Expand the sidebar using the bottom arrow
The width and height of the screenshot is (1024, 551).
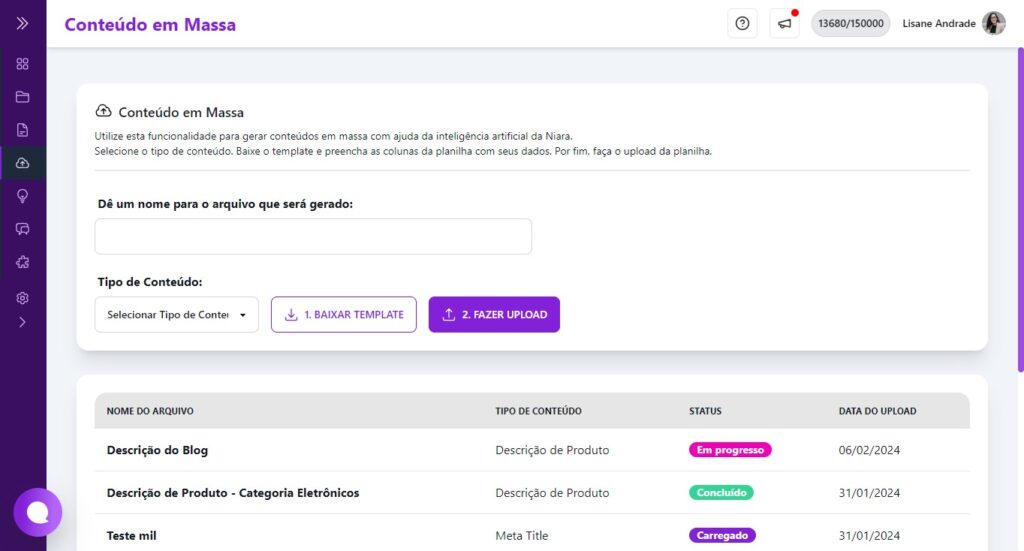click(x=22, y=322)
